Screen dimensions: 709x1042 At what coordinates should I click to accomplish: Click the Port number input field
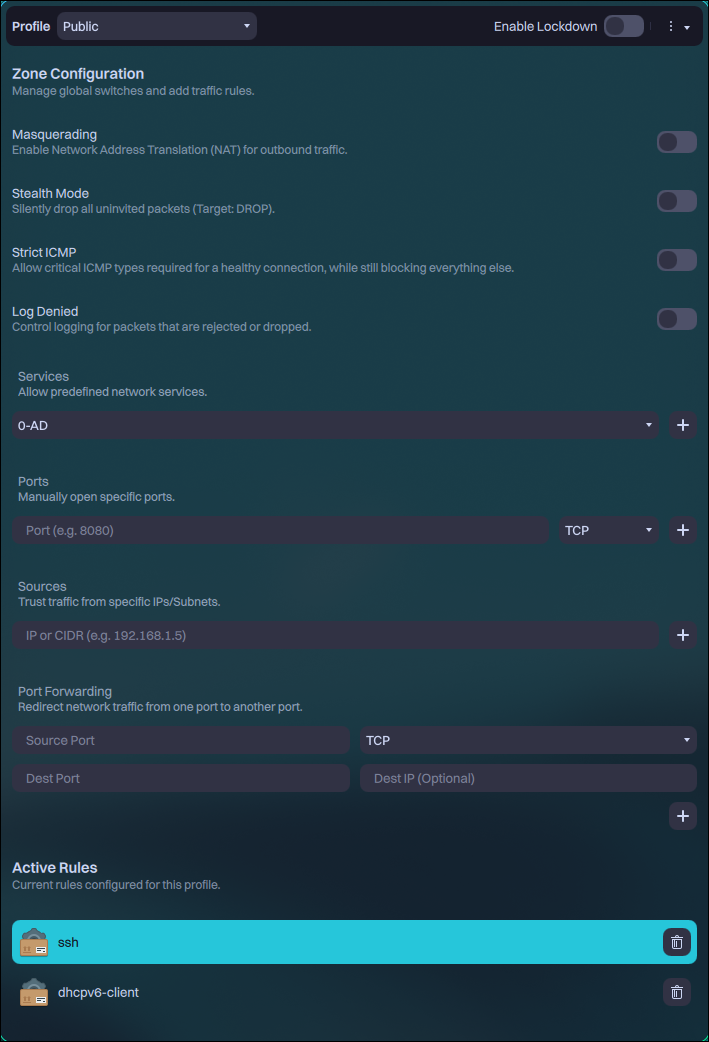coord(280,530)
